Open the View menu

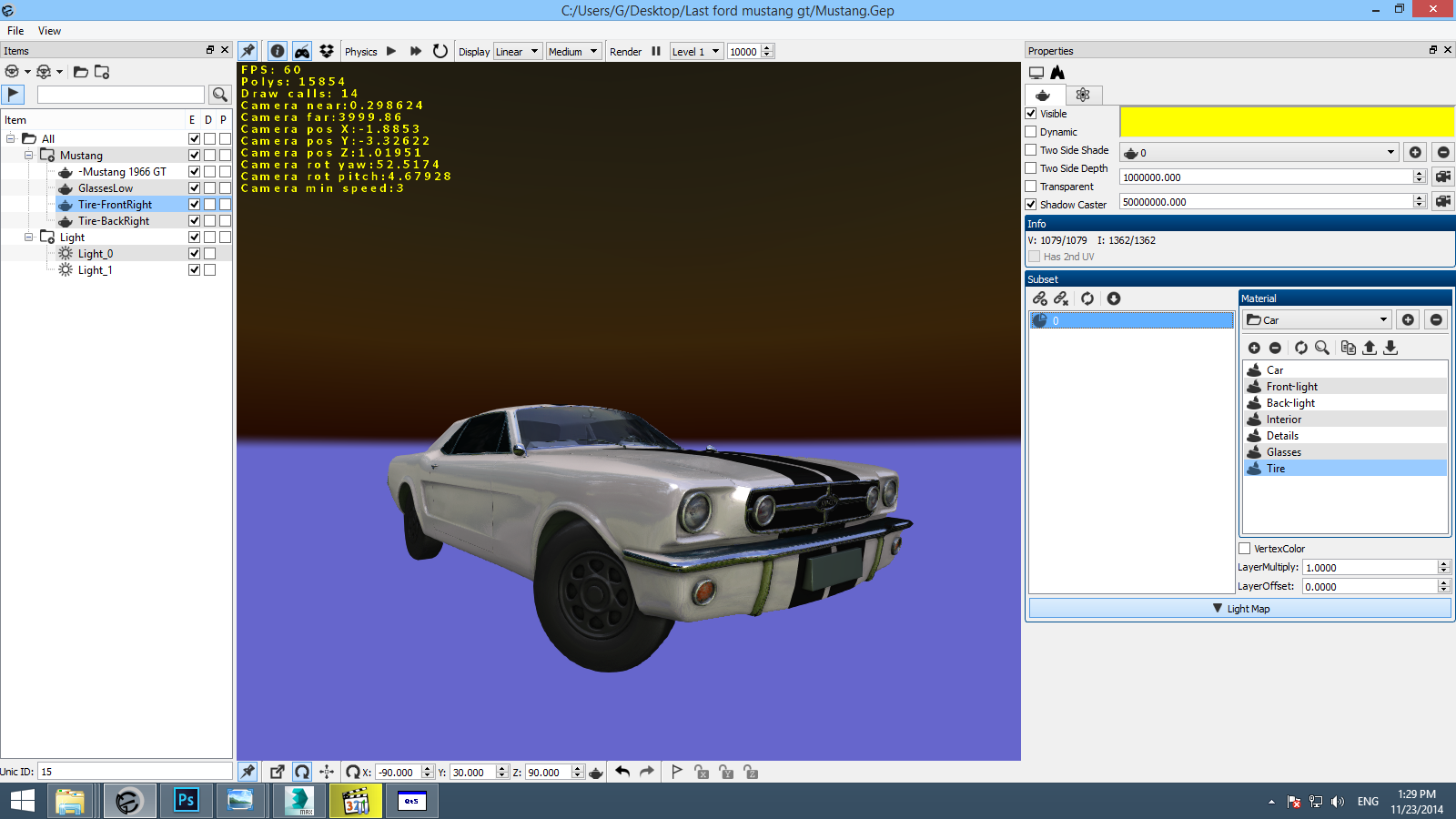point(49,31)
